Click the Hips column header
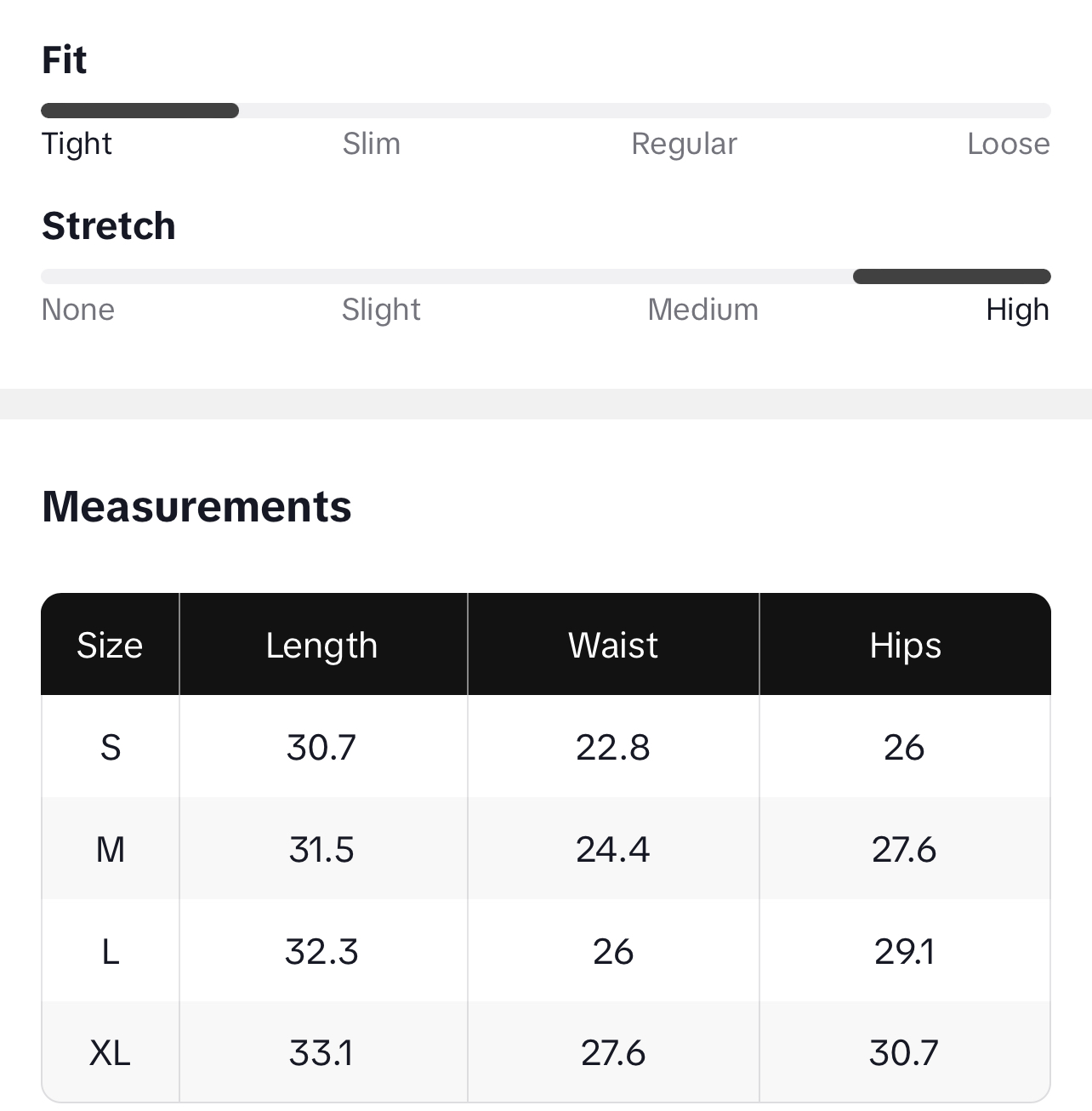This screenshot has width=1092, height=1111. pyautogui.click(x=905, y=646)
